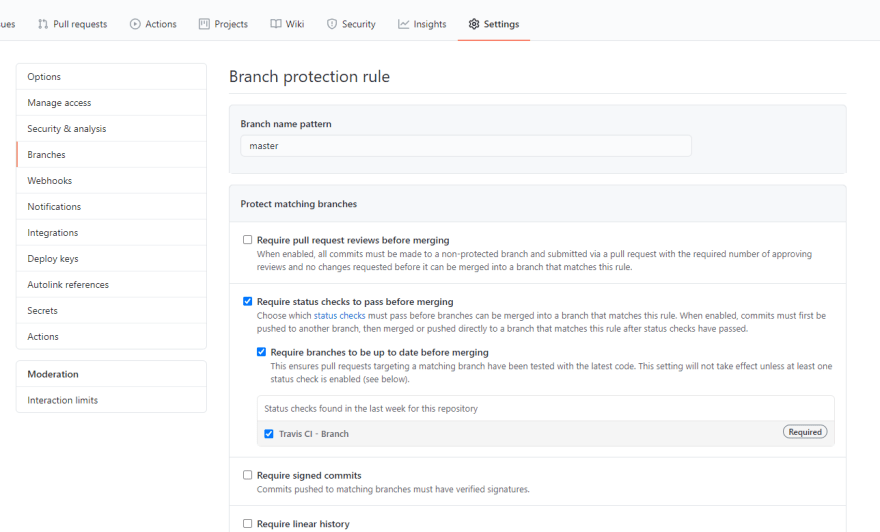Screen dimensions: 880x532
Task: Click the Wiki book icon
Action: [276, 24]
